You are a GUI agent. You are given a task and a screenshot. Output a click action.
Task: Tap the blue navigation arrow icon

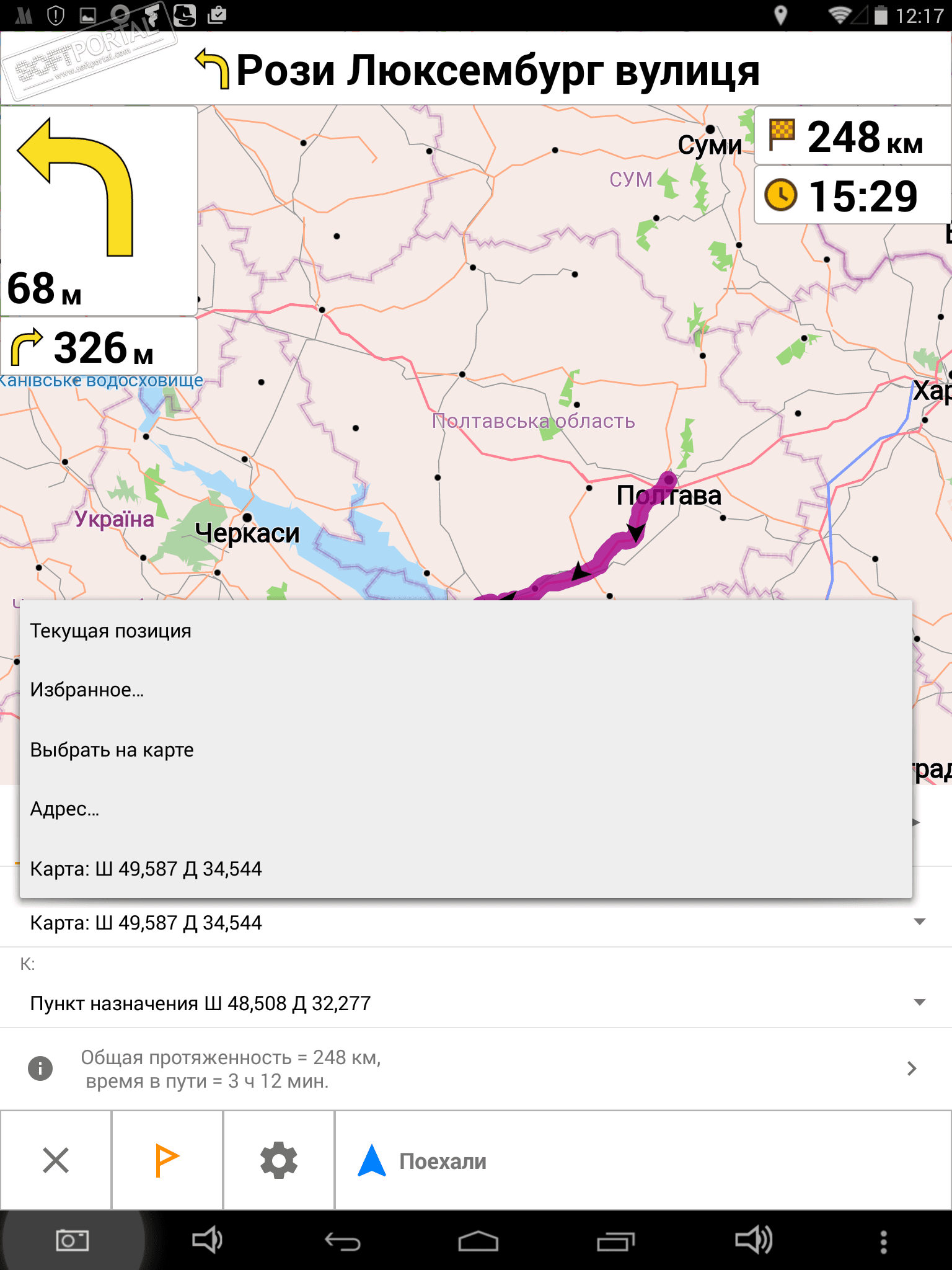pyautogui.click(x=372, y=1160)
